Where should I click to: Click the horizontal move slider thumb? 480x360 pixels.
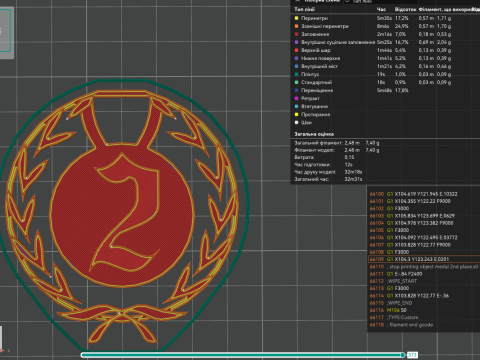pyautogui.click(x=403, y=355)
